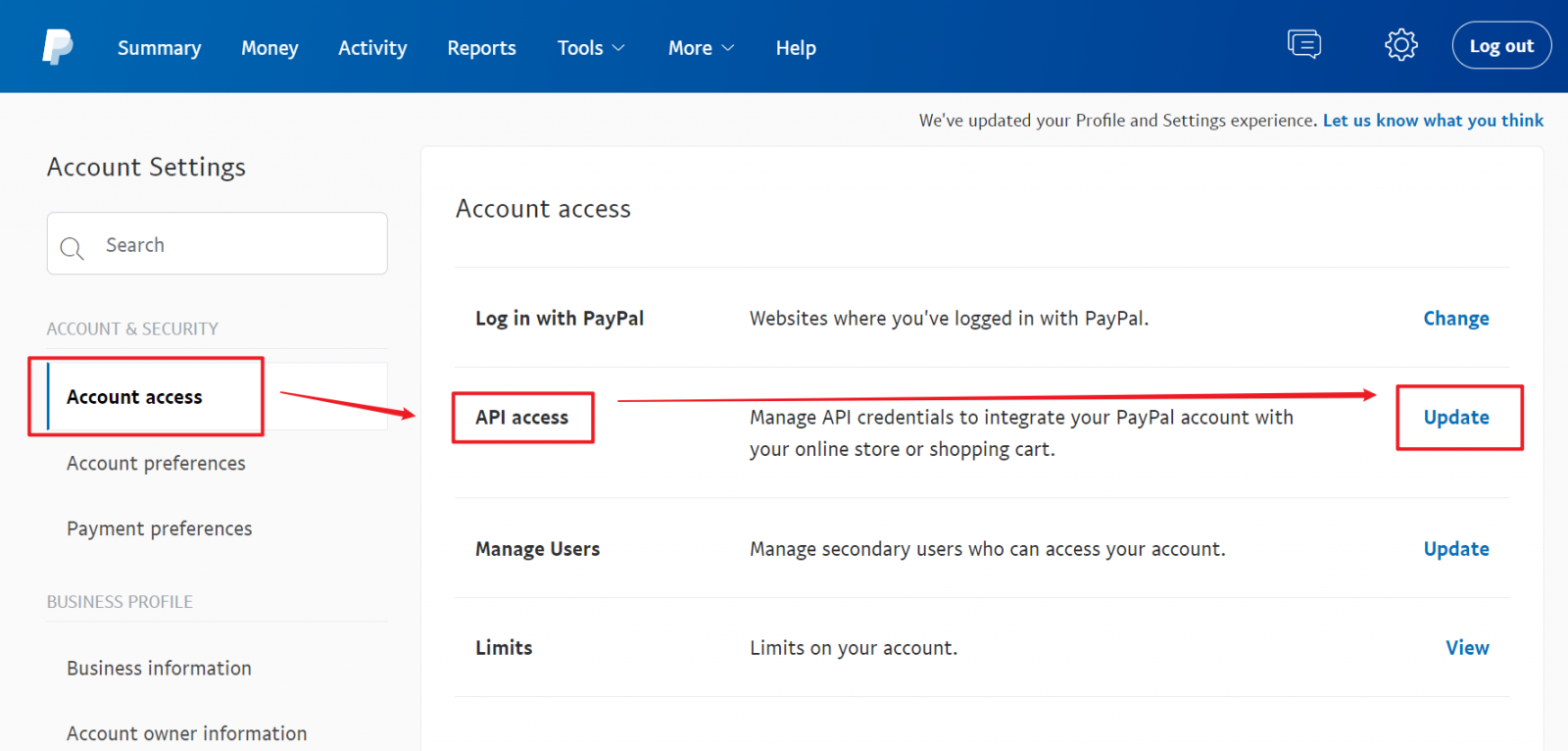Click the Account Settings sidebar title
This screenshot has width=1568, height=751.
click(146, 168)
